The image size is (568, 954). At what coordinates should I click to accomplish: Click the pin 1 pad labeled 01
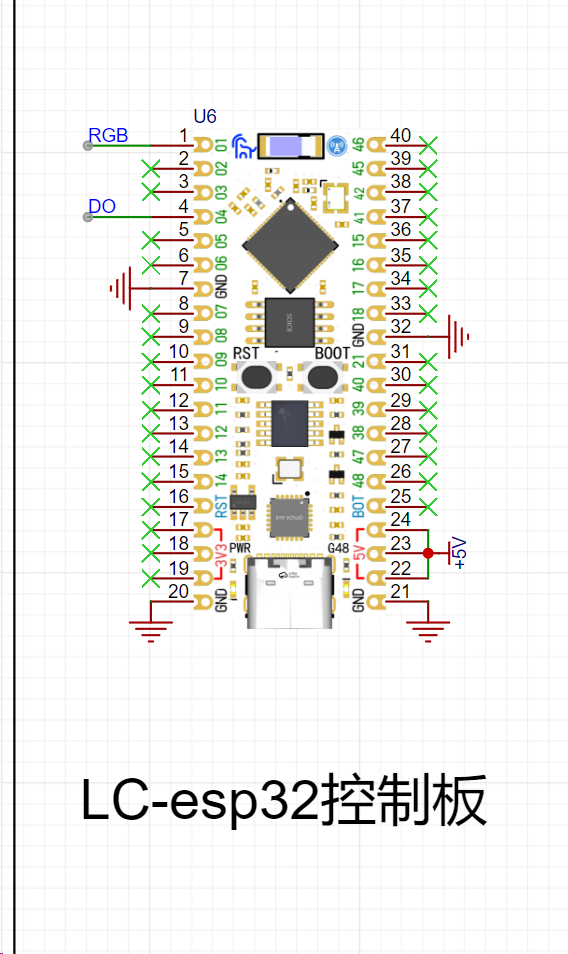(x=203, y=145)
